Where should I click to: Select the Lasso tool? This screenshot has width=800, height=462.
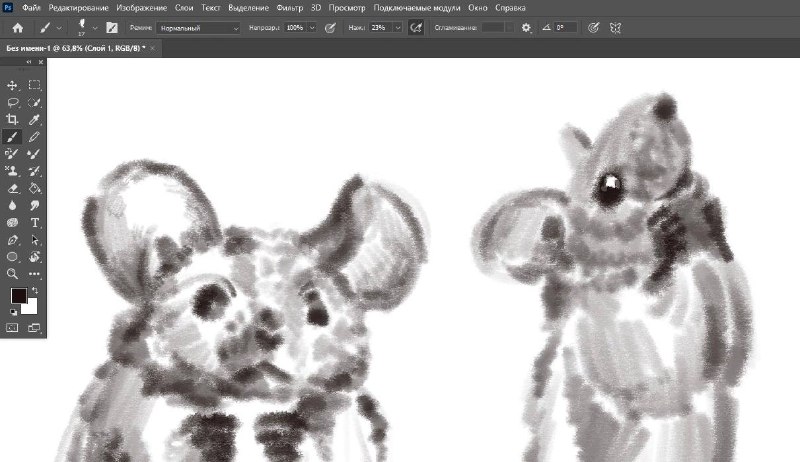[x=13, y=102]
